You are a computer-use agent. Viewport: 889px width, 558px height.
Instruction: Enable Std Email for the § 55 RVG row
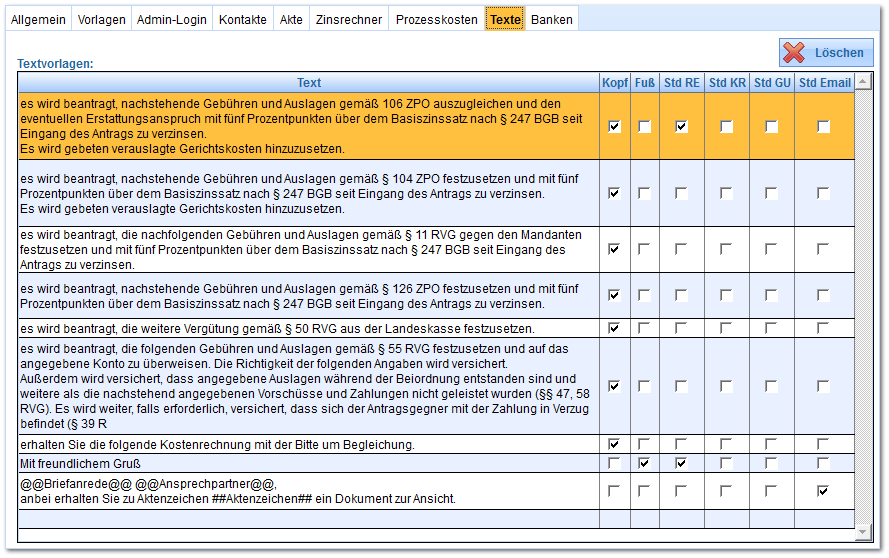(823, 386)
